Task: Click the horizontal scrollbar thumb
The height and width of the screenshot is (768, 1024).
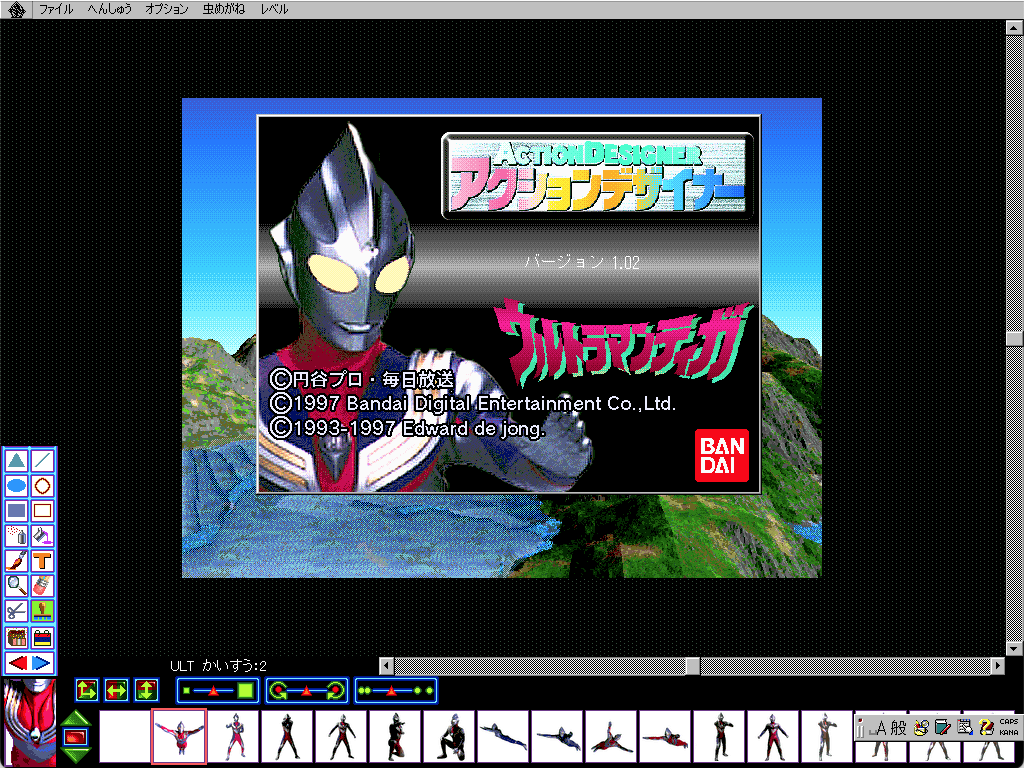Action: [692, 665]
